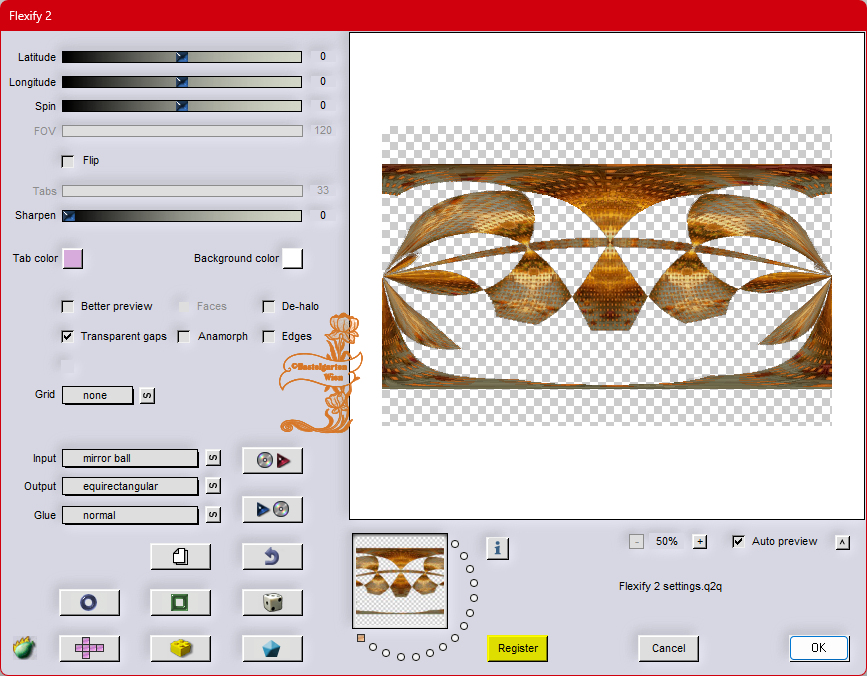The height and width of the screenshot is (676, 867).
Task: Open the Input dropdown showing mirror ball
Action: [130, 458]
